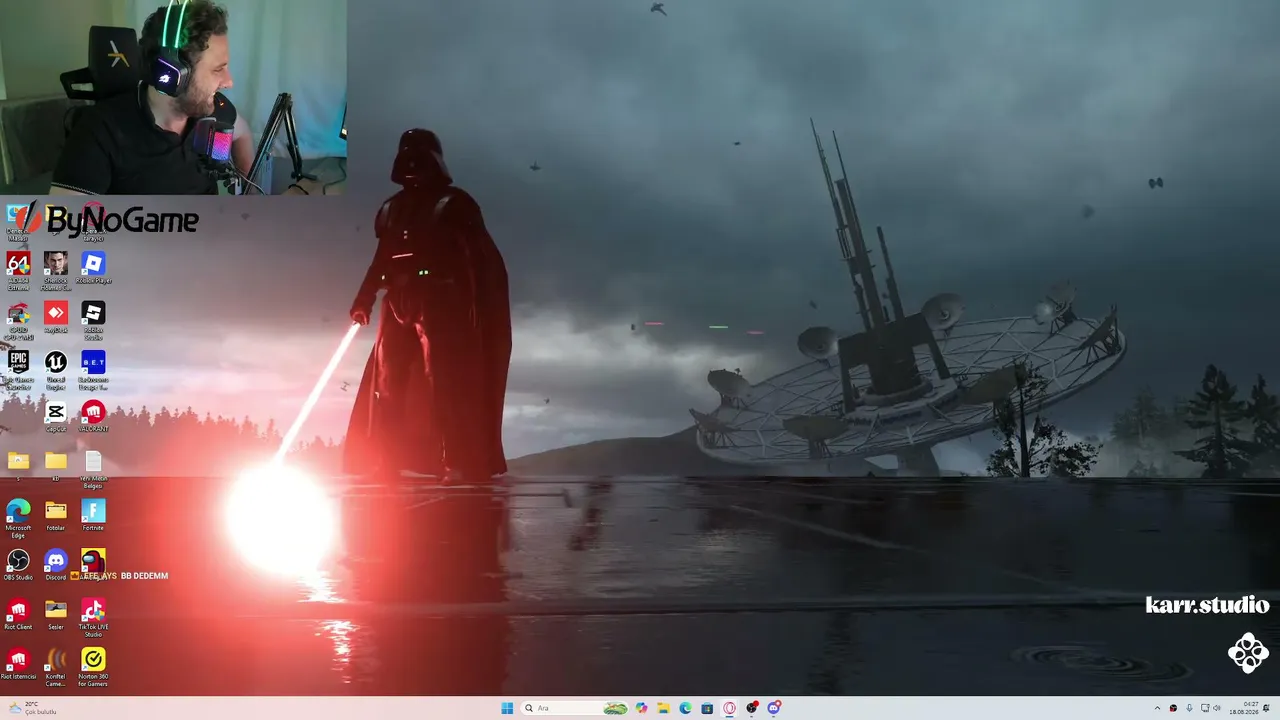
Task: Open TikTok LIVE Studio shortcut
Action: [x=93, y=617]
